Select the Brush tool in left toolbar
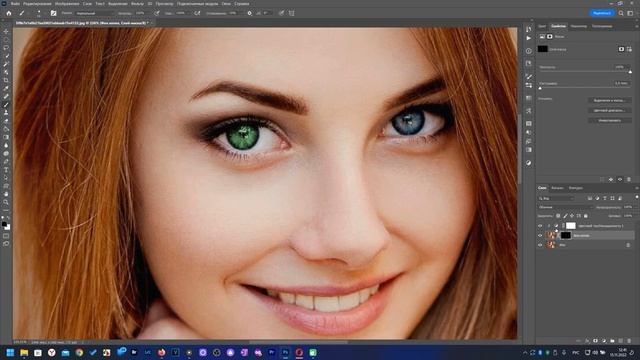This screenshot has width=640, height=360. [6, 104]
